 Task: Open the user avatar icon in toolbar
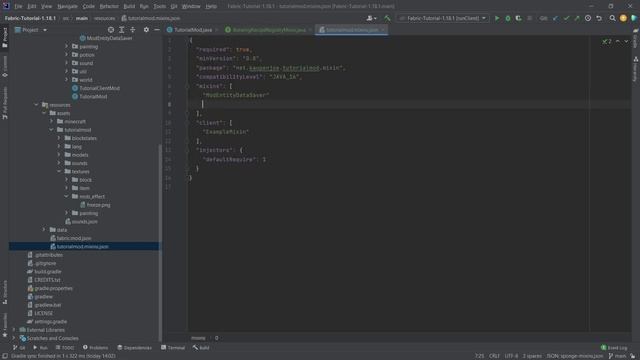click(x=623, y=18)
